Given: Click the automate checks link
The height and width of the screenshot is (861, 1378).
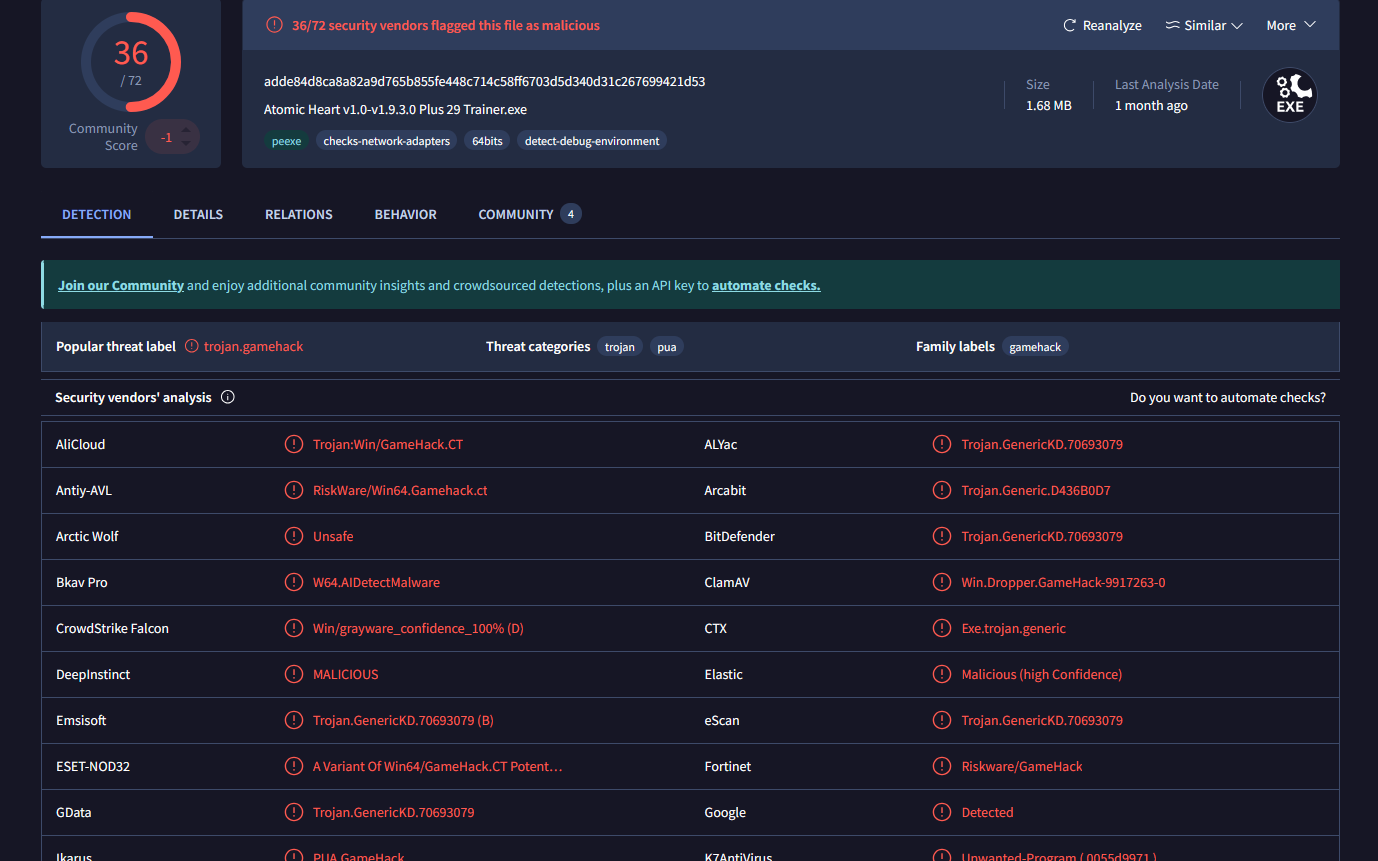Looking at the screenshot, I should (766, 286).
